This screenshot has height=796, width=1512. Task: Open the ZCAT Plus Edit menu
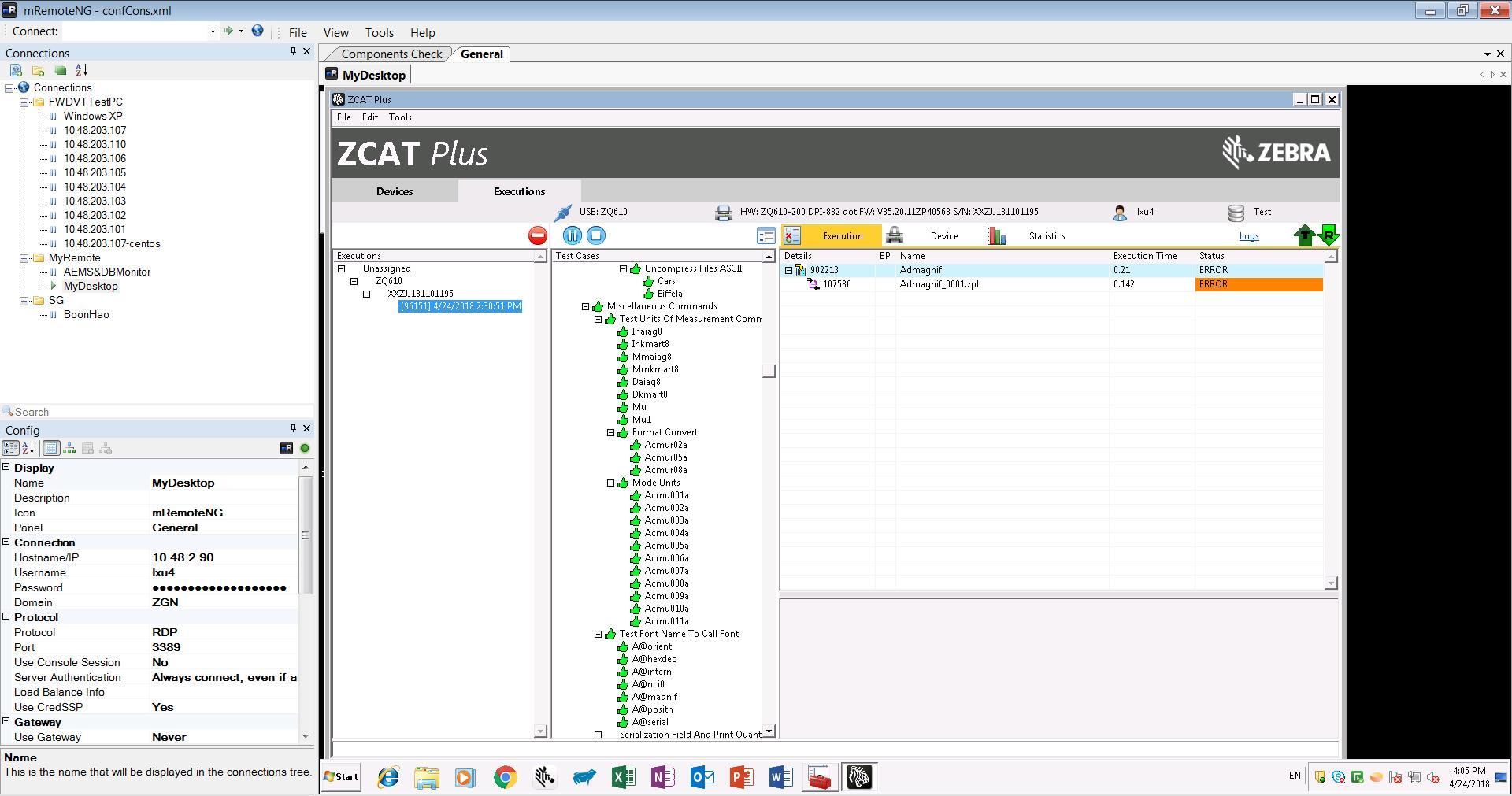click(x=370, y=117)
